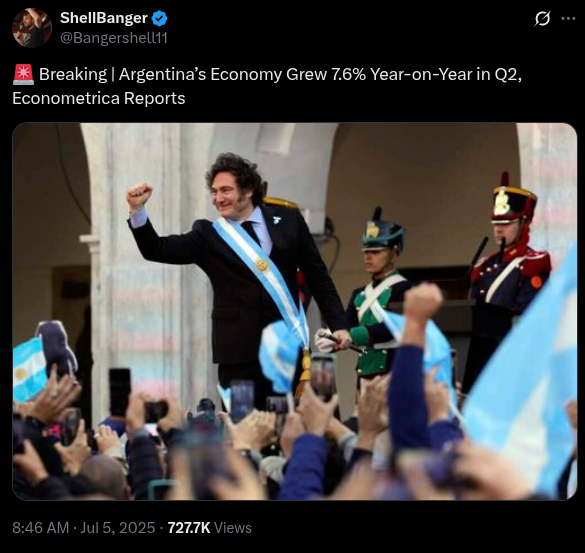This screenshot has height=553, width=585.
Task: Open the three-dot more options menu
Action: pyautogui.click(x=568, y=18)
